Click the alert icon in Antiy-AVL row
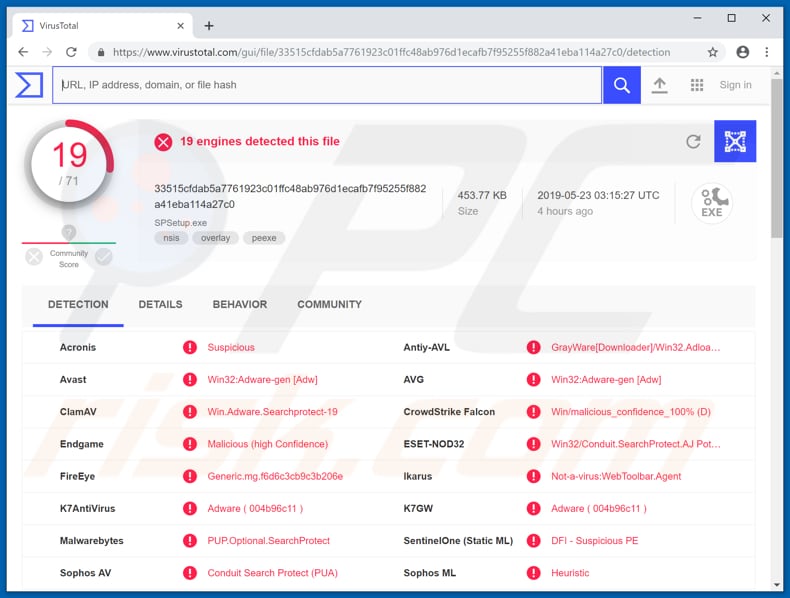 [533, 347]
